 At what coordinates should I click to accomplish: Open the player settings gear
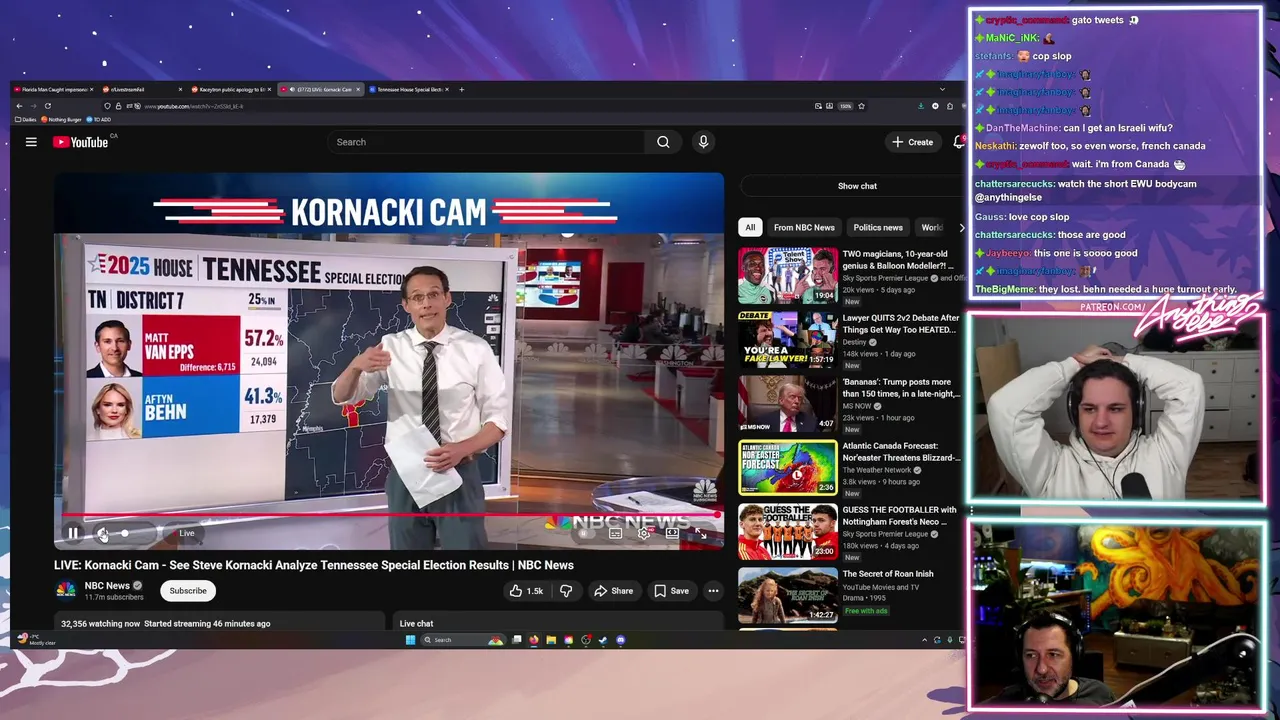click(644, 533)
